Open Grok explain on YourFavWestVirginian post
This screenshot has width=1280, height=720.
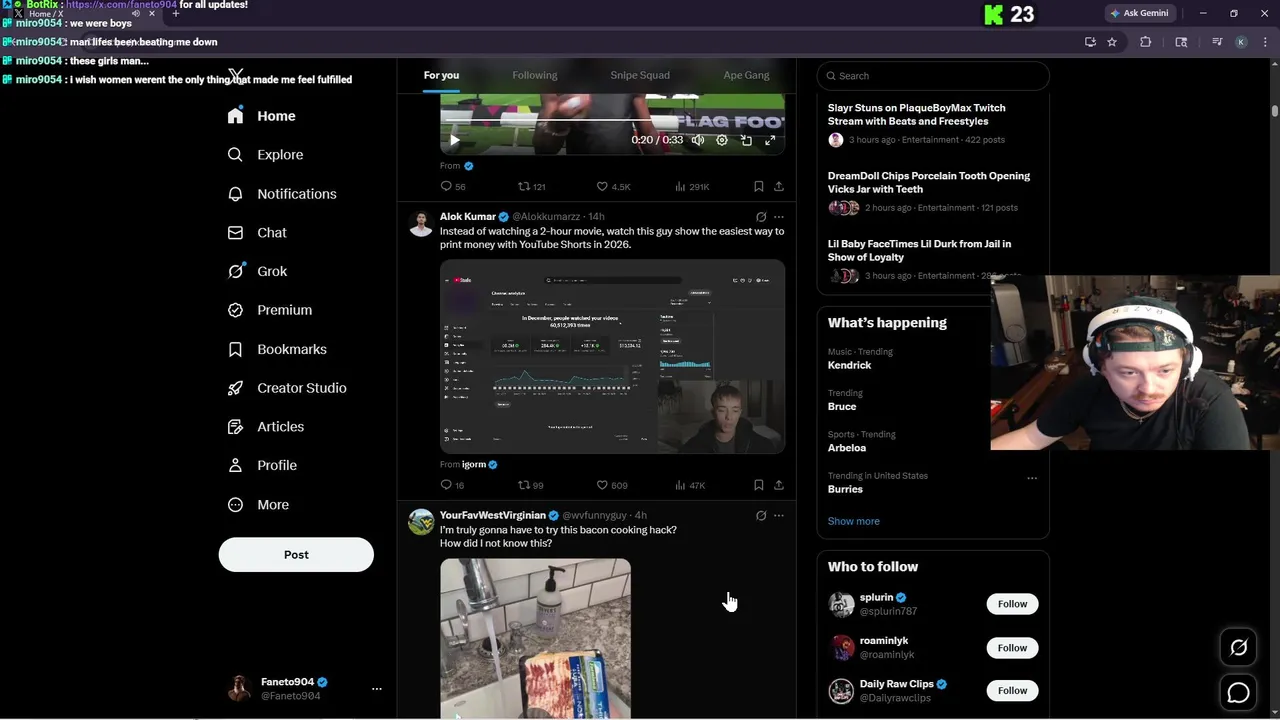(761, 516)
